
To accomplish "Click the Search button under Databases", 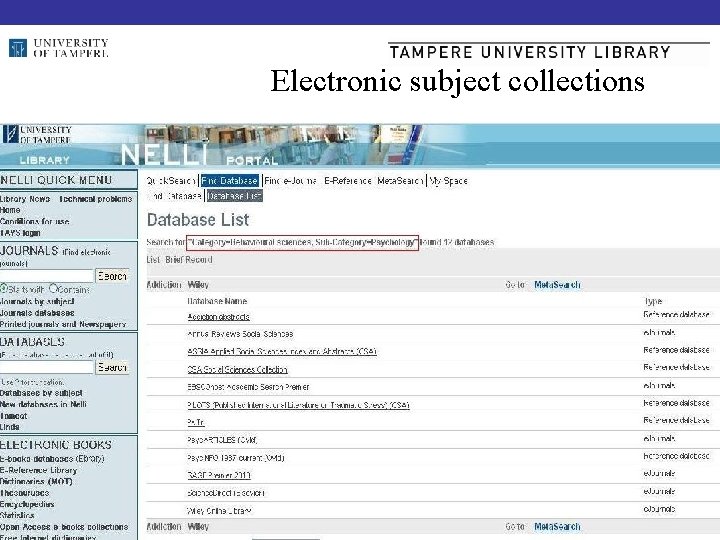I will point(112,367).
